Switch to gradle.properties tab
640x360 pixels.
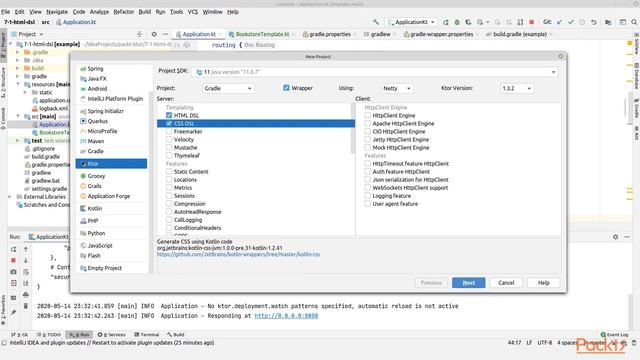tap(330, 34)
